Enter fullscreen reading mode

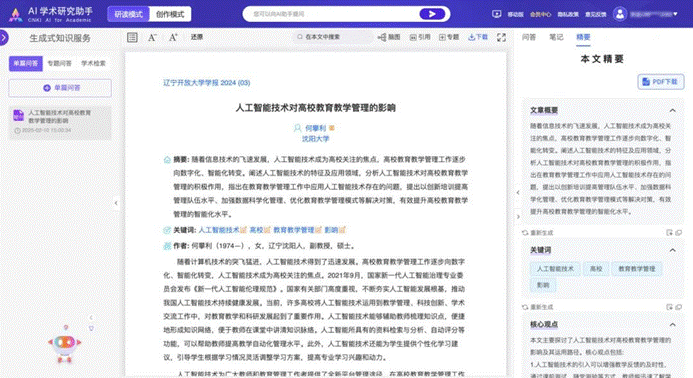(x=501, y=38)
